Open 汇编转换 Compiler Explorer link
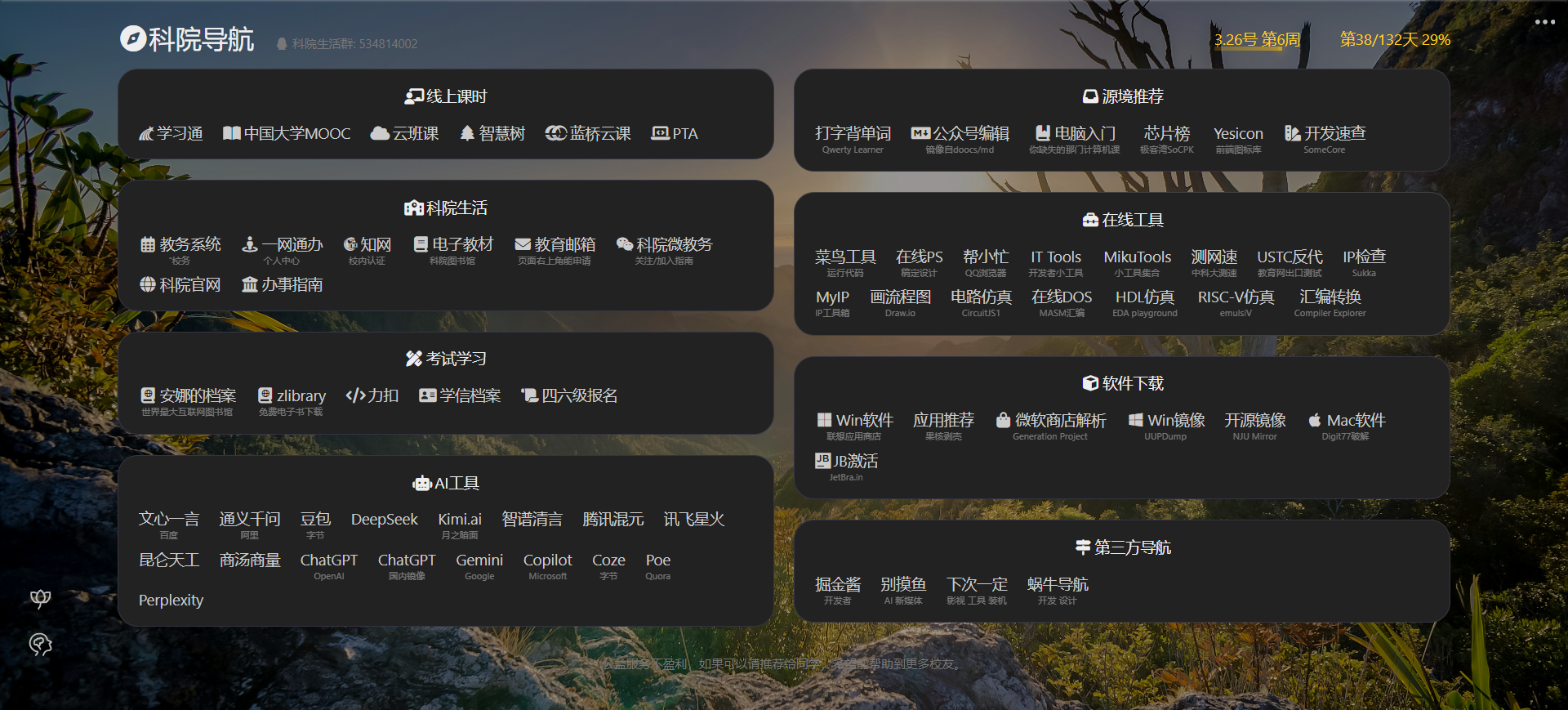The width and height of the screenshot is (1568, 710). click(1330, 302)
